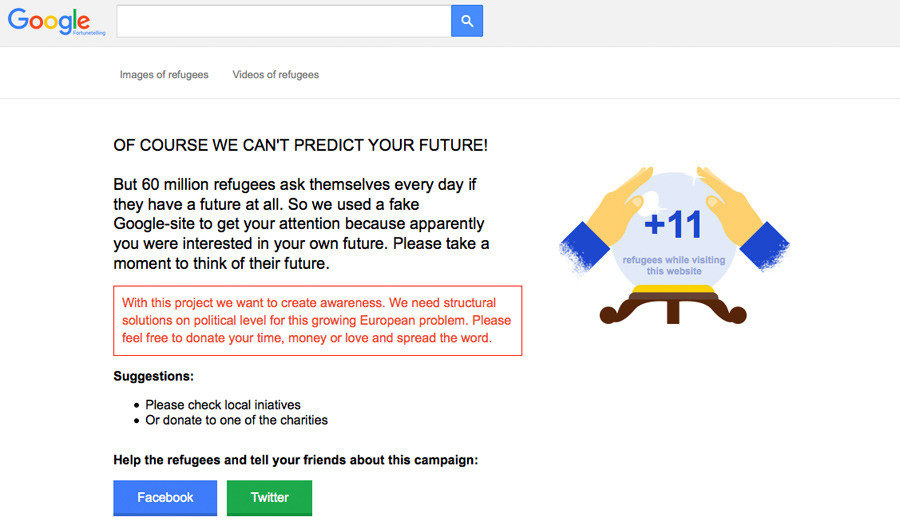
Task: Click the "OF COURSE WE CAN'T PREDICT" heading
Action: pyautogui.click(x=300, y=145)
